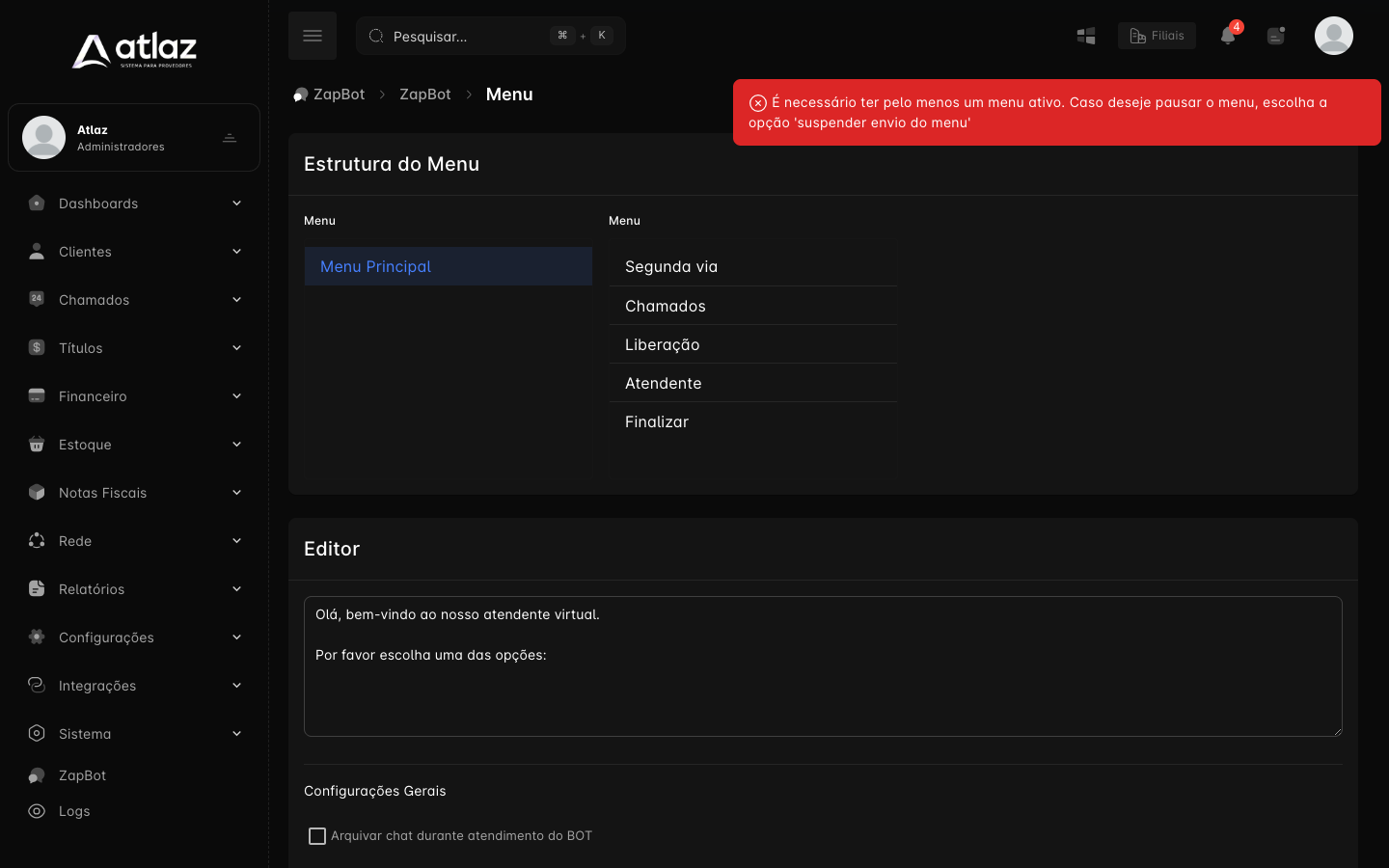Select the Chamados menu option in structure
1389x868 pixels.
tap(753, 306)
